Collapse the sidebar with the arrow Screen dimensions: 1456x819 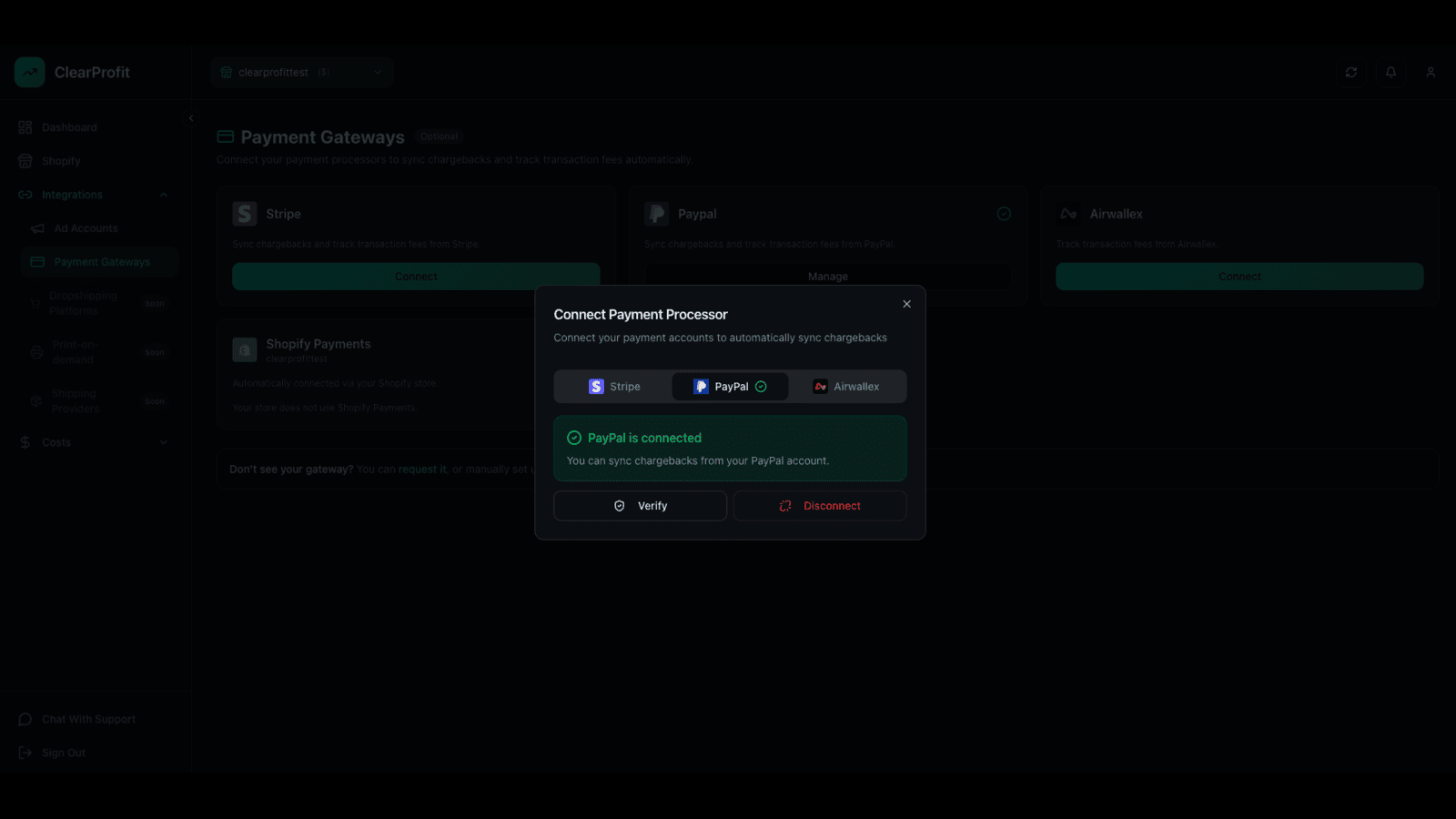click(191, 118)
